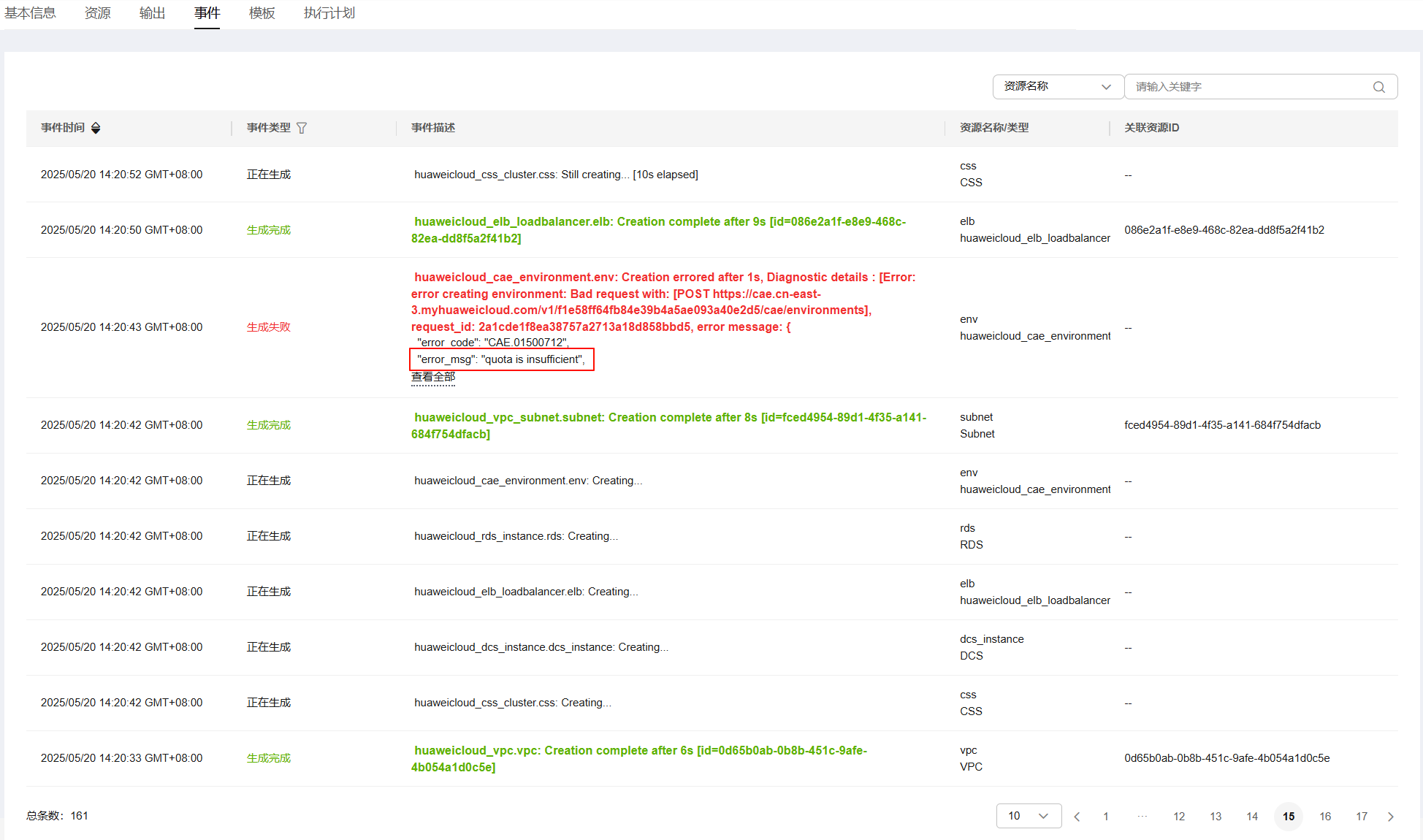Open 事件类型 filter funnel icon

click(302, 128)
